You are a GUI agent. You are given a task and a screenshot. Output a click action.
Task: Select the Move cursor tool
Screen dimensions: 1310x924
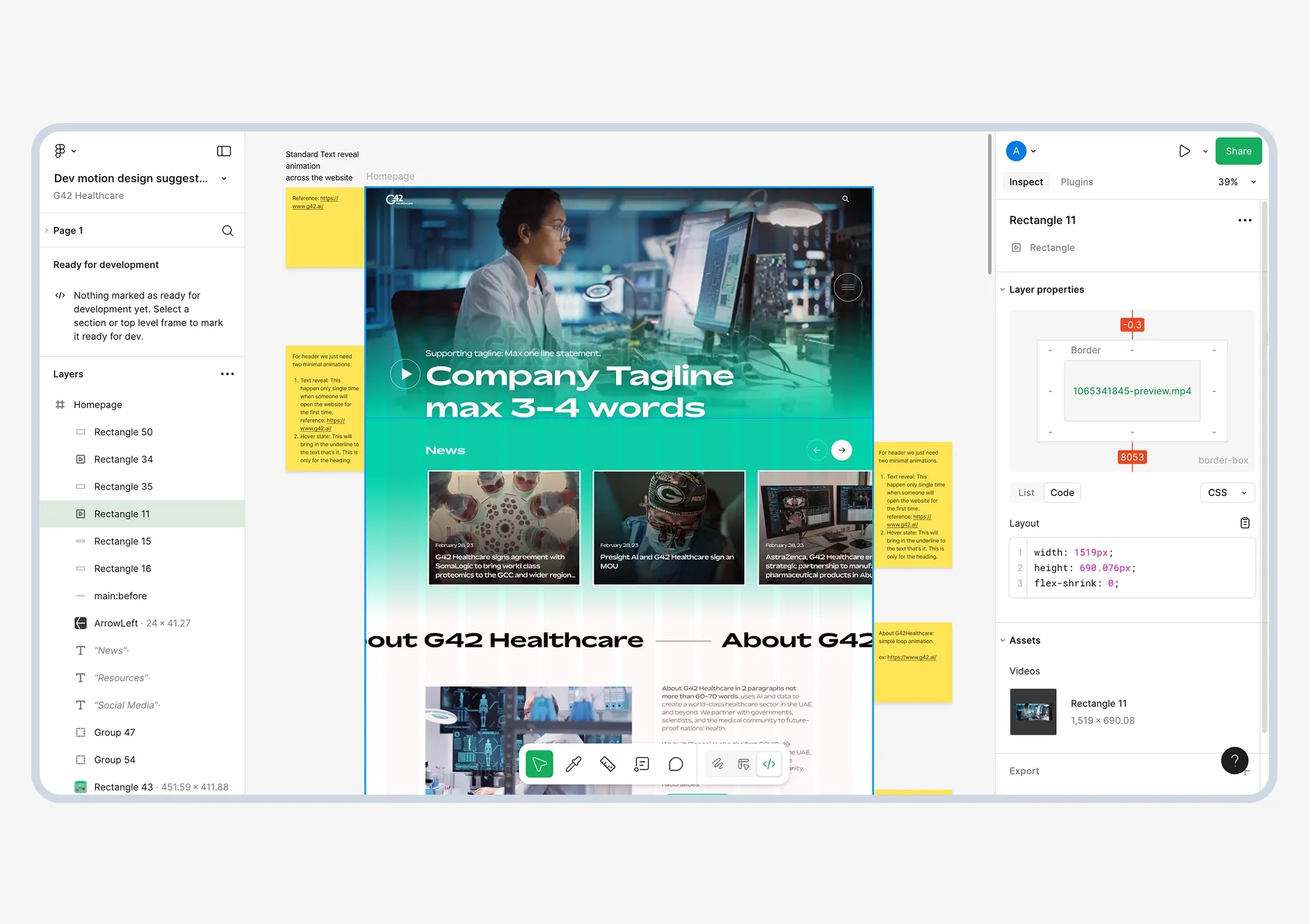click(540, 764)
